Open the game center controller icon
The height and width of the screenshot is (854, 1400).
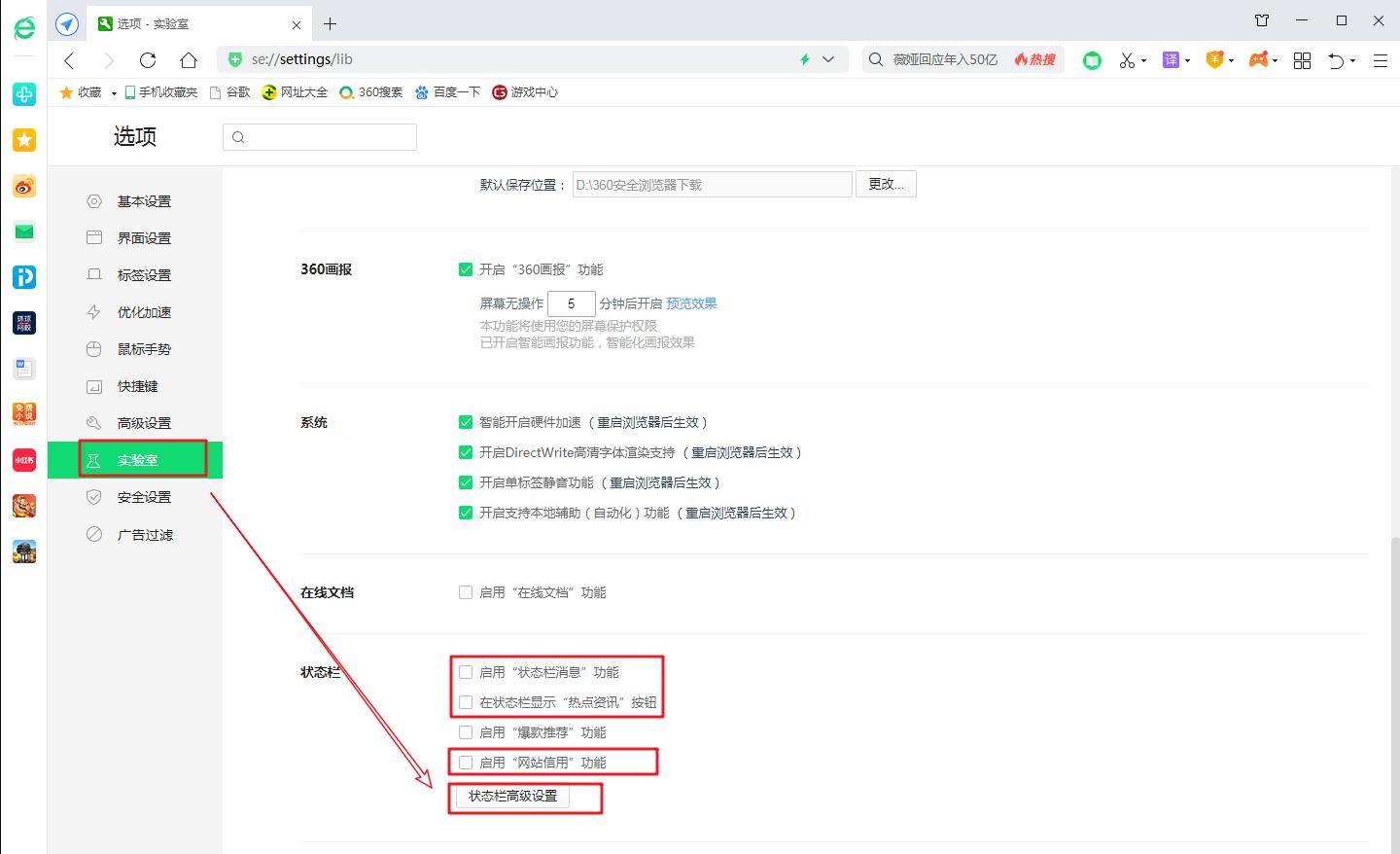tap(1257, 59)
